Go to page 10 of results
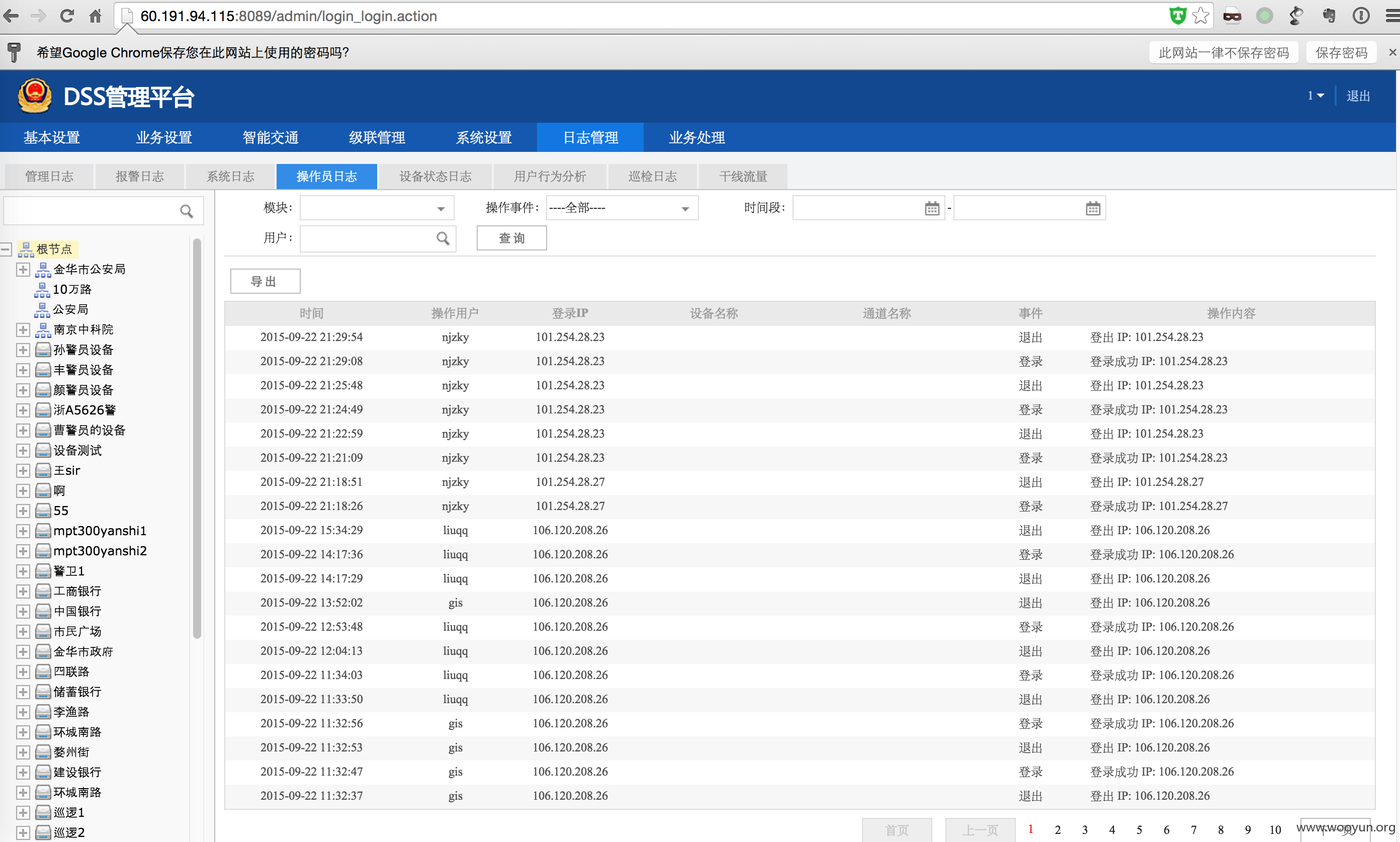Viewport: 1400px width, 842px height. [x=1275, y=829]
